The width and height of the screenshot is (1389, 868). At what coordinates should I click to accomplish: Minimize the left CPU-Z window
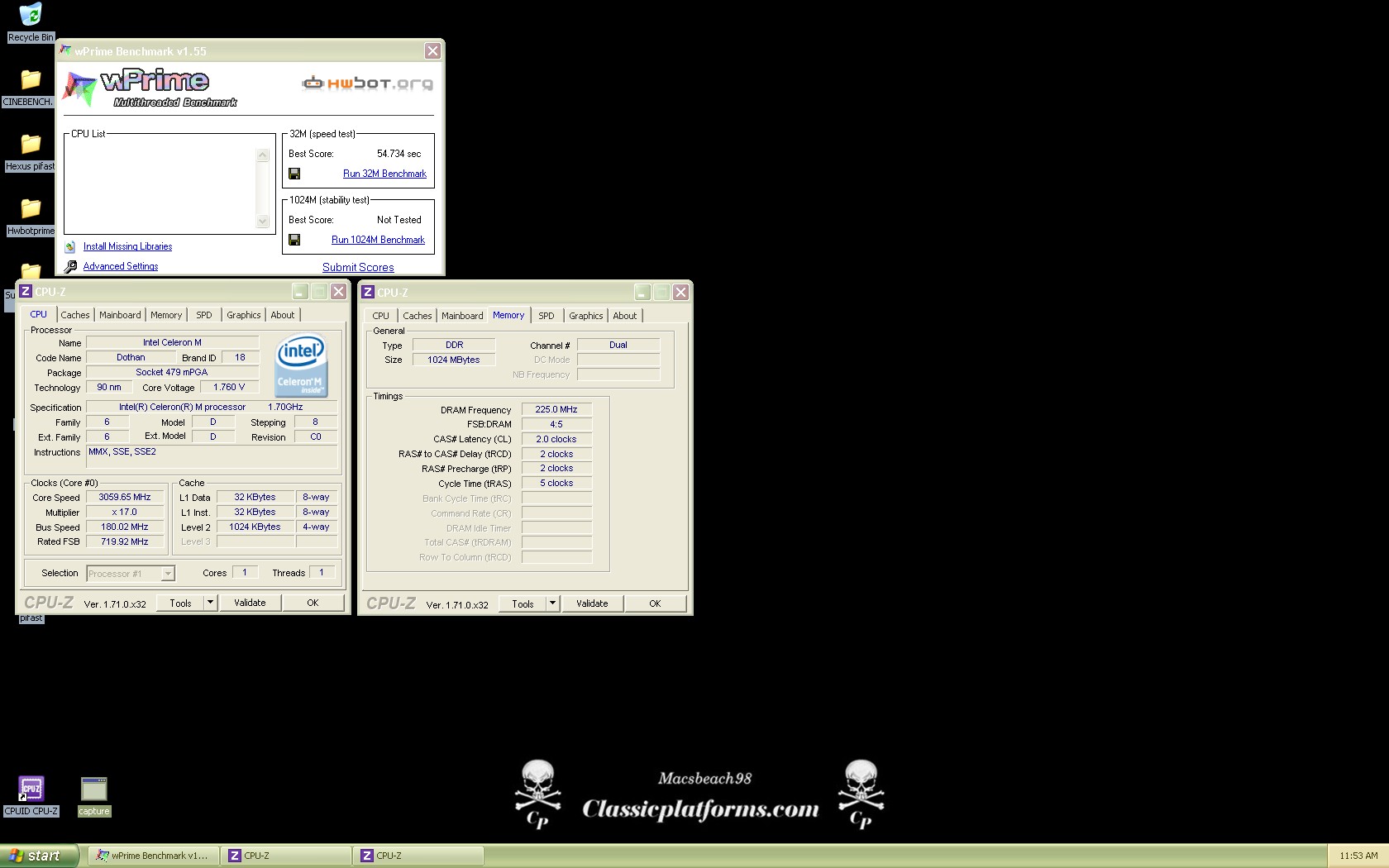coord(300,291)
